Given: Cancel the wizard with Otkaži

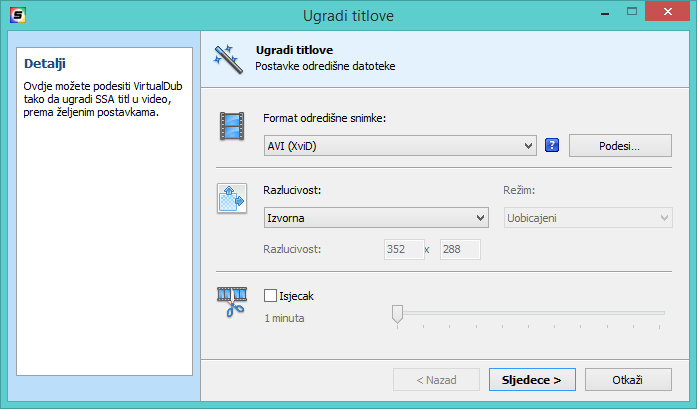Looking at the screenshot, I should click(x=627, y=380).
